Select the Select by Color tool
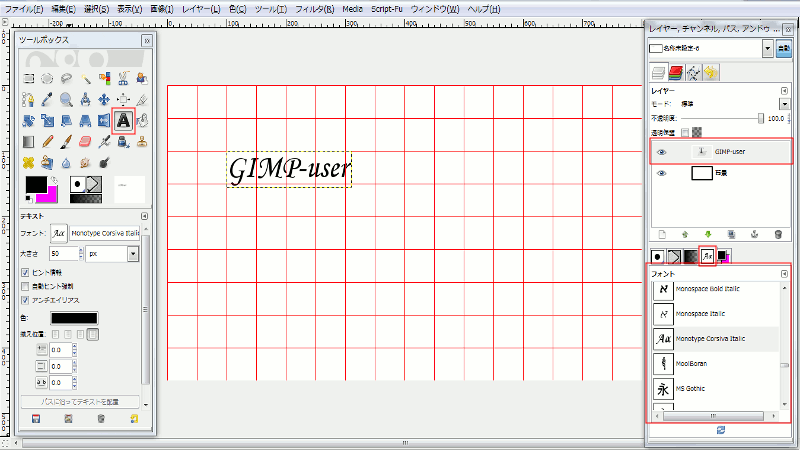Viewport: 800px width, 450px height. coord(104,79)
